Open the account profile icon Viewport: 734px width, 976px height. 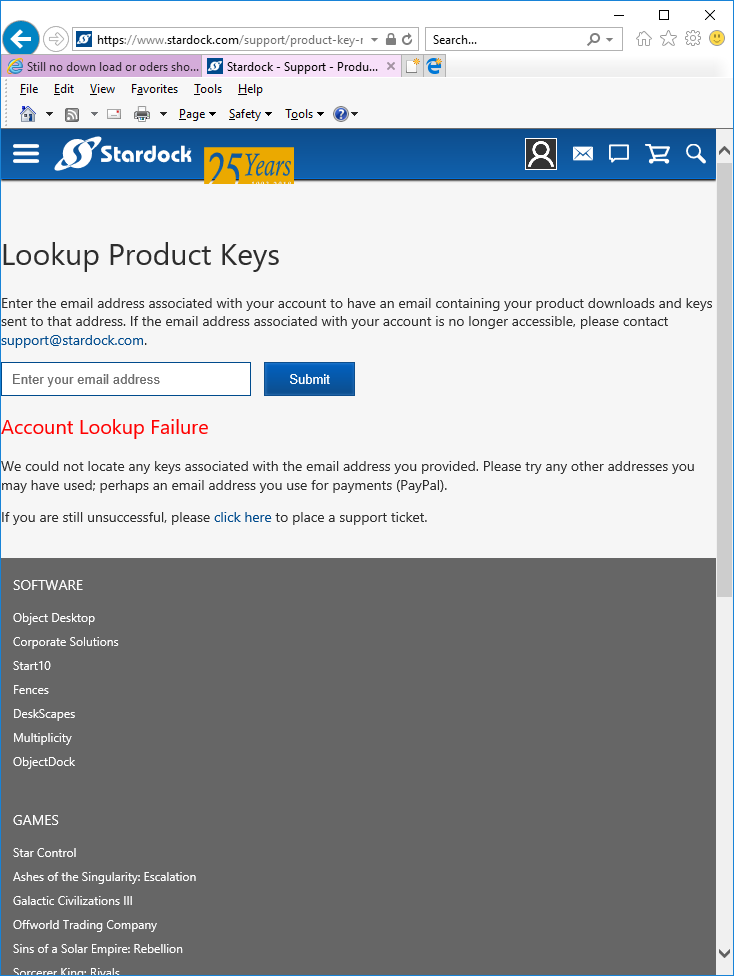click(541, 154)
